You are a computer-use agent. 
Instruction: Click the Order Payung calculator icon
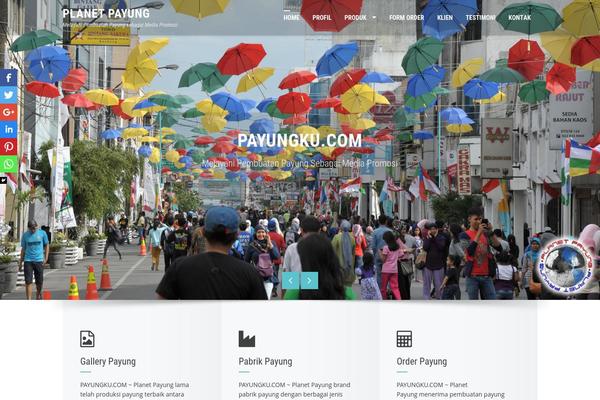coord(404,339)
